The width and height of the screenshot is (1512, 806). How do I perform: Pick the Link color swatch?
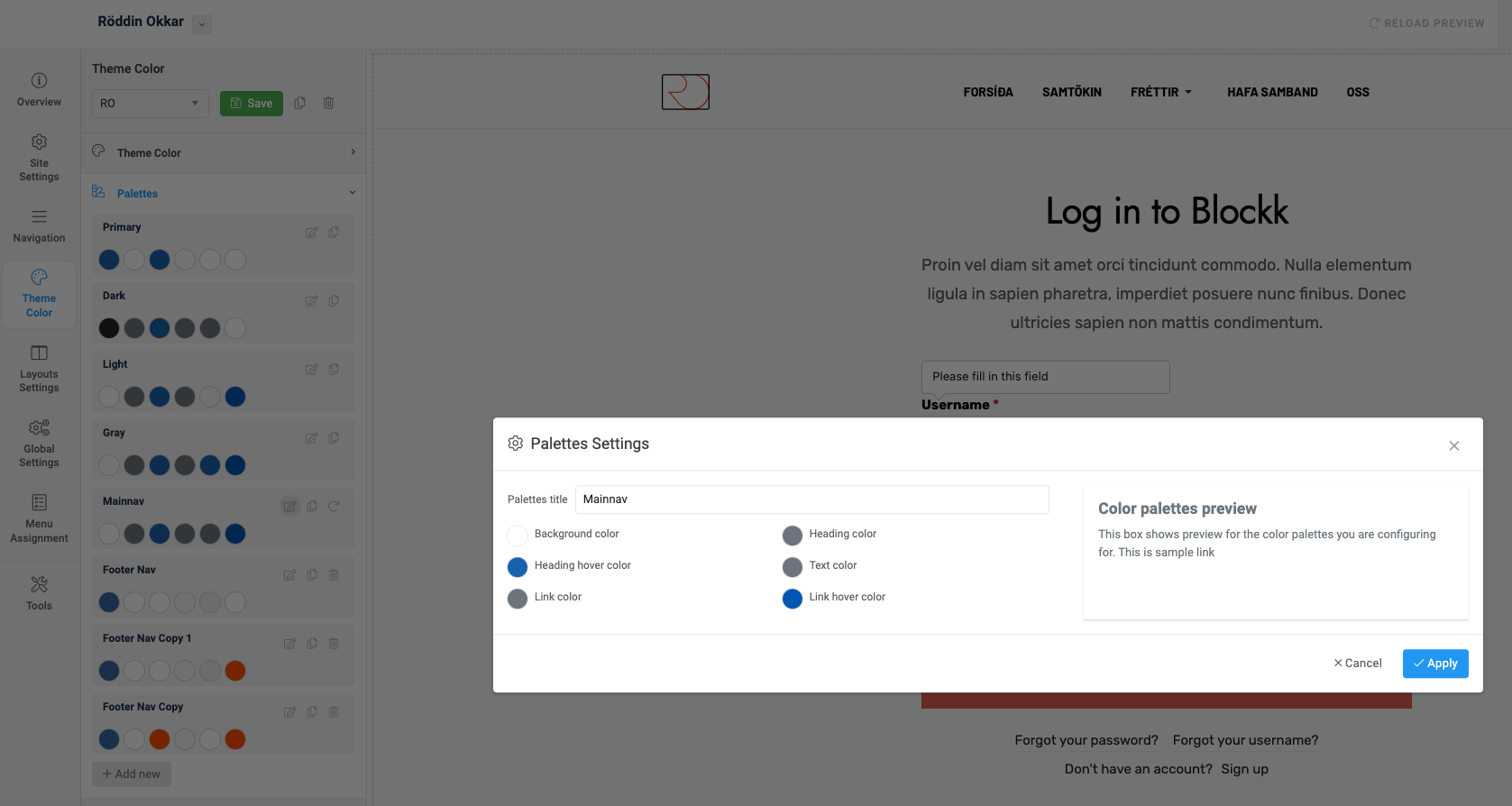point(518,599)
